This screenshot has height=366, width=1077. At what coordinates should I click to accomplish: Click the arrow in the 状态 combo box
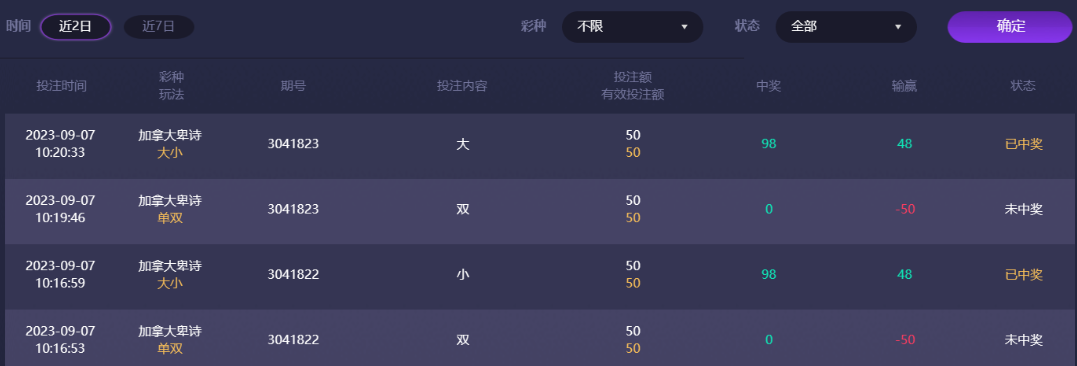click(898, 27)
